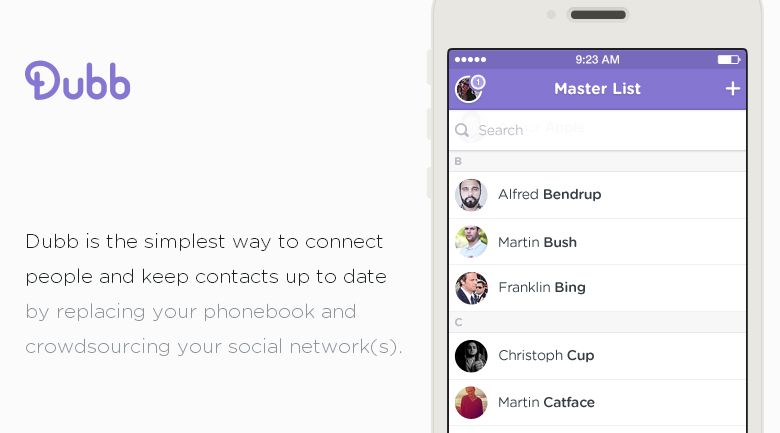Select Martin Catface contact name
This screenshot has height=433, width=780.
tap(546, 402)
